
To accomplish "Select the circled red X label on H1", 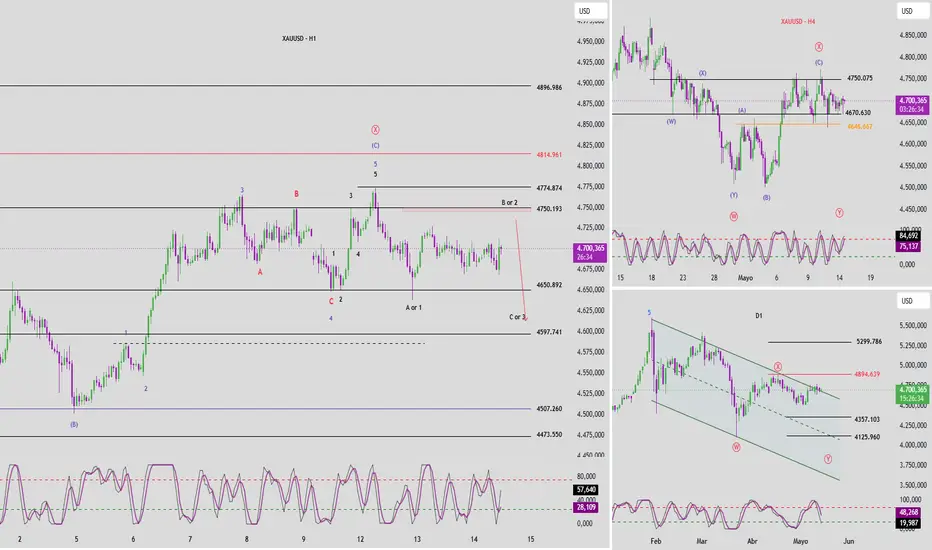I will tap(375, 130).
